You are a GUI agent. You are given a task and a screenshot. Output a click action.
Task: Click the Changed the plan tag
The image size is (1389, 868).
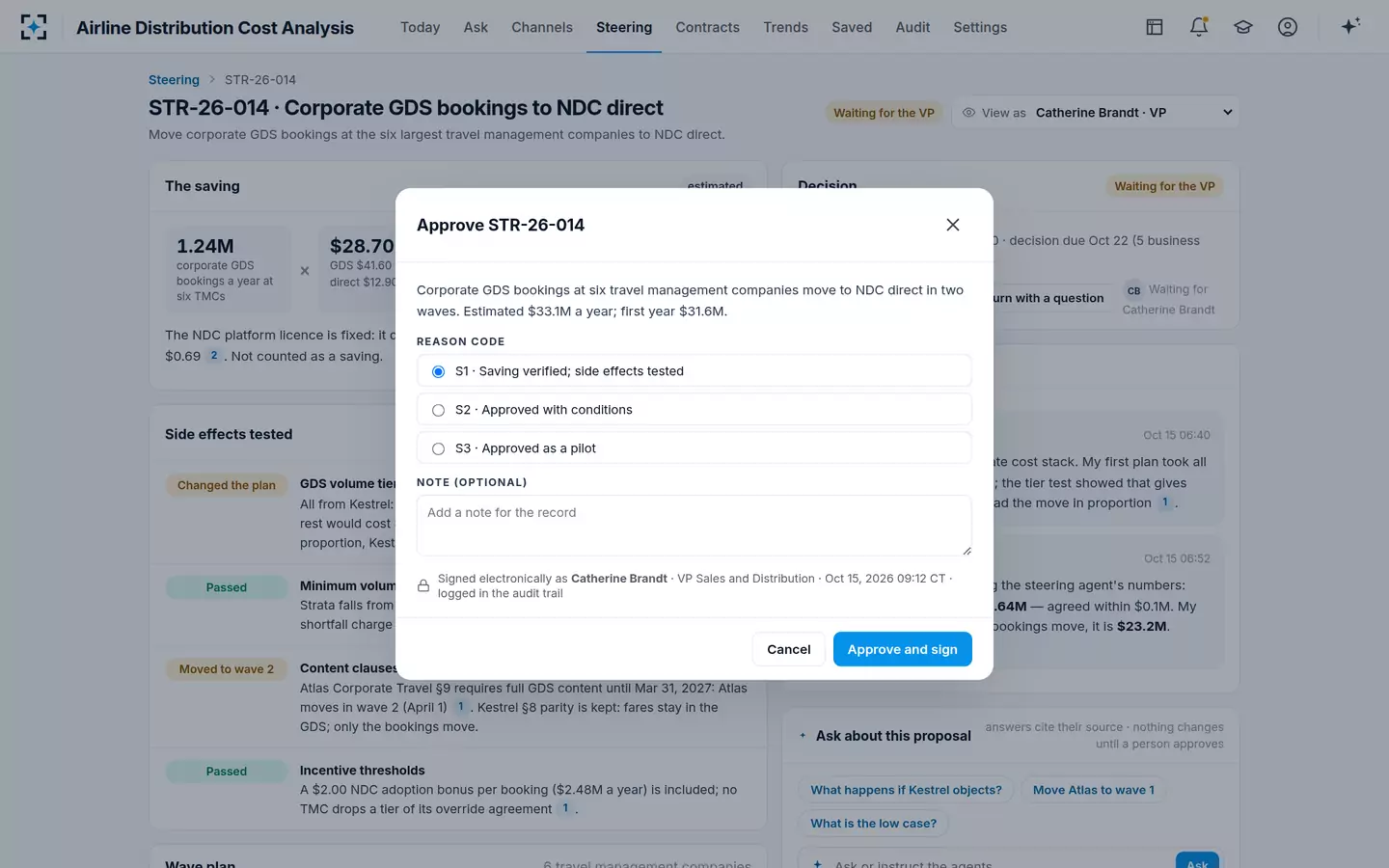point(227,485)
